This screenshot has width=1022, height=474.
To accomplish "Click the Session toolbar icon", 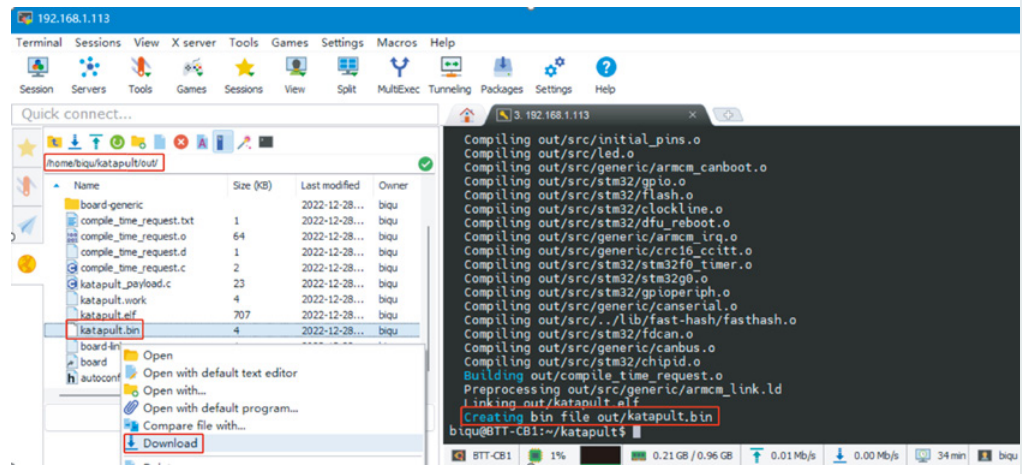I will tap(36, 74).
